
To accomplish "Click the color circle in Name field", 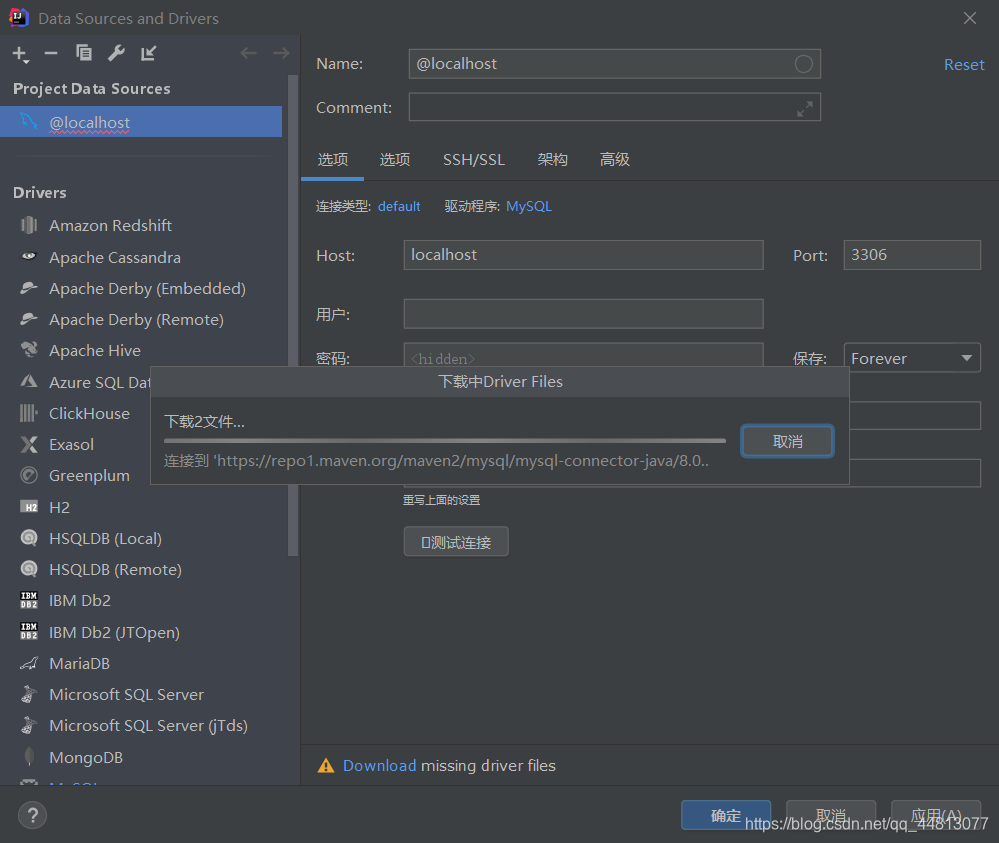I will coord(803,64).
